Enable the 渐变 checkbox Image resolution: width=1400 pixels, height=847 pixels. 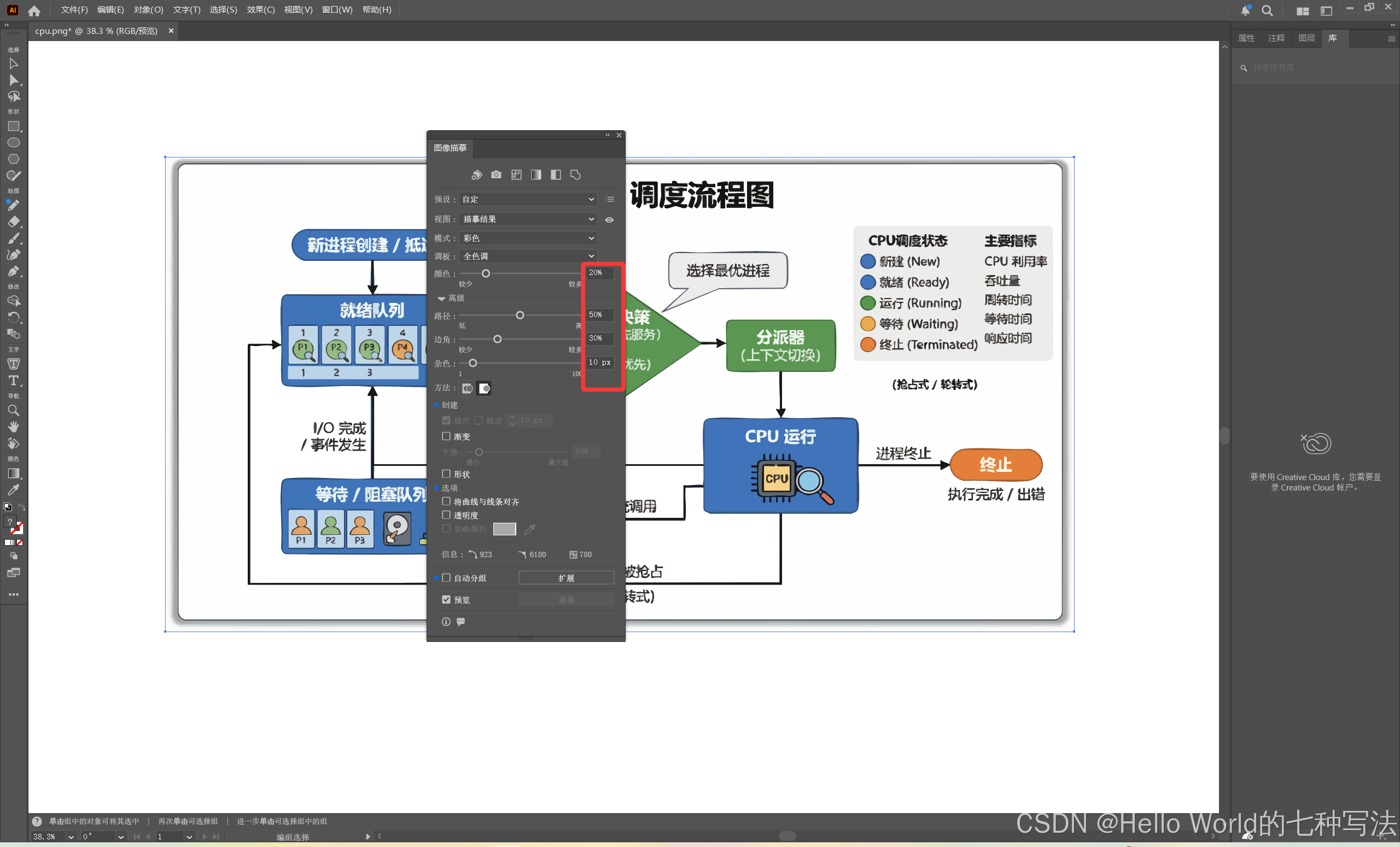coord(446,436)
